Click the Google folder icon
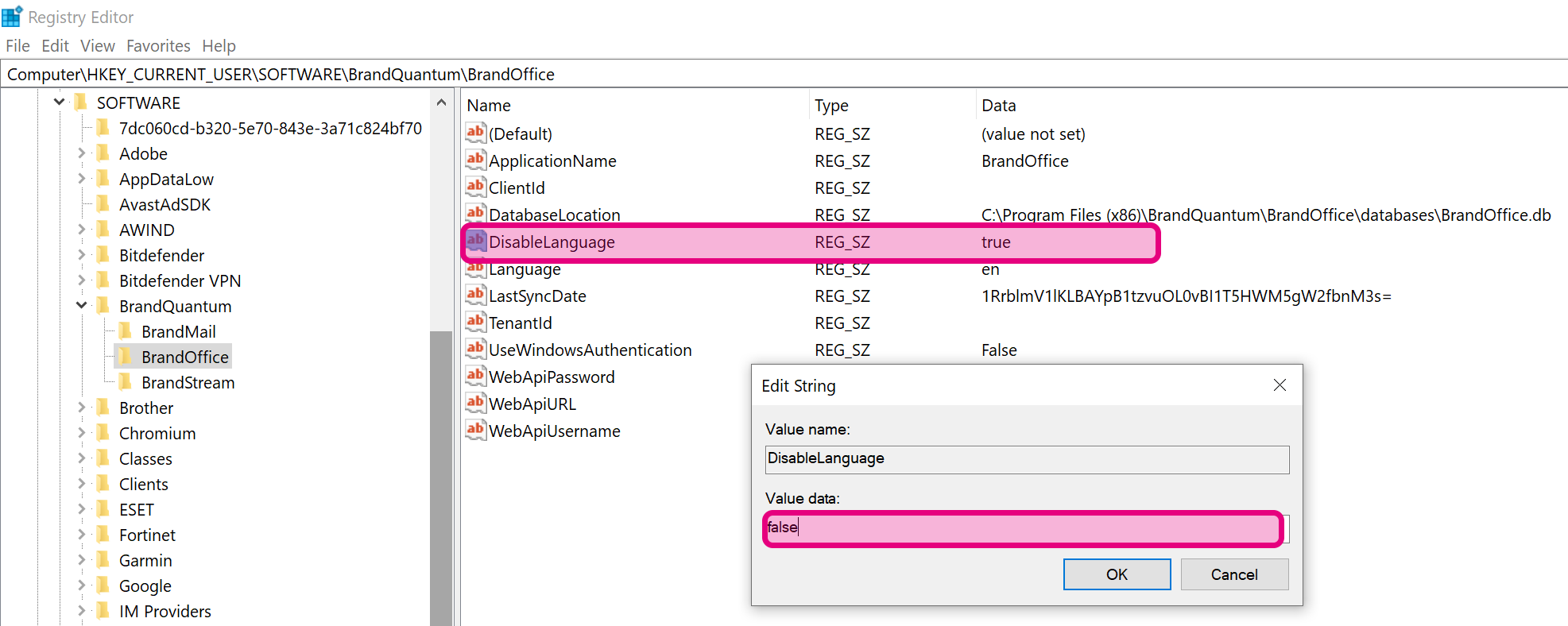 coord(103,585)
